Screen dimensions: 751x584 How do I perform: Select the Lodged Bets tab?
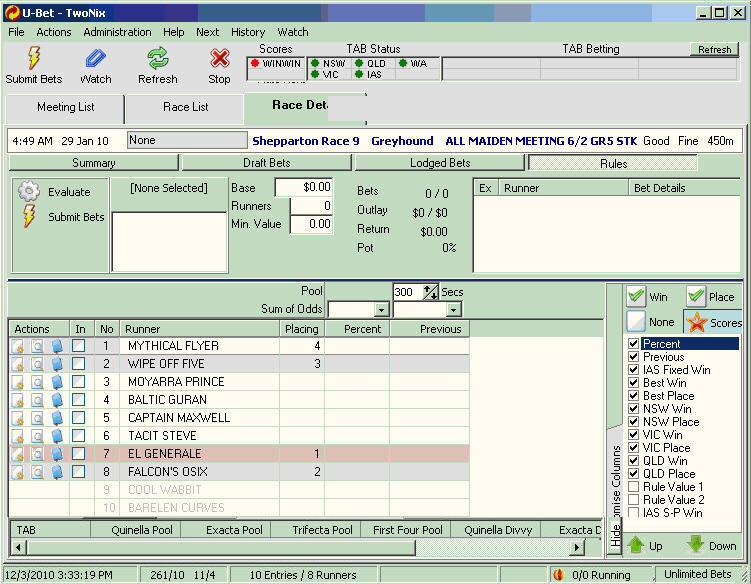pyautogui.click(x=440, y=163)
